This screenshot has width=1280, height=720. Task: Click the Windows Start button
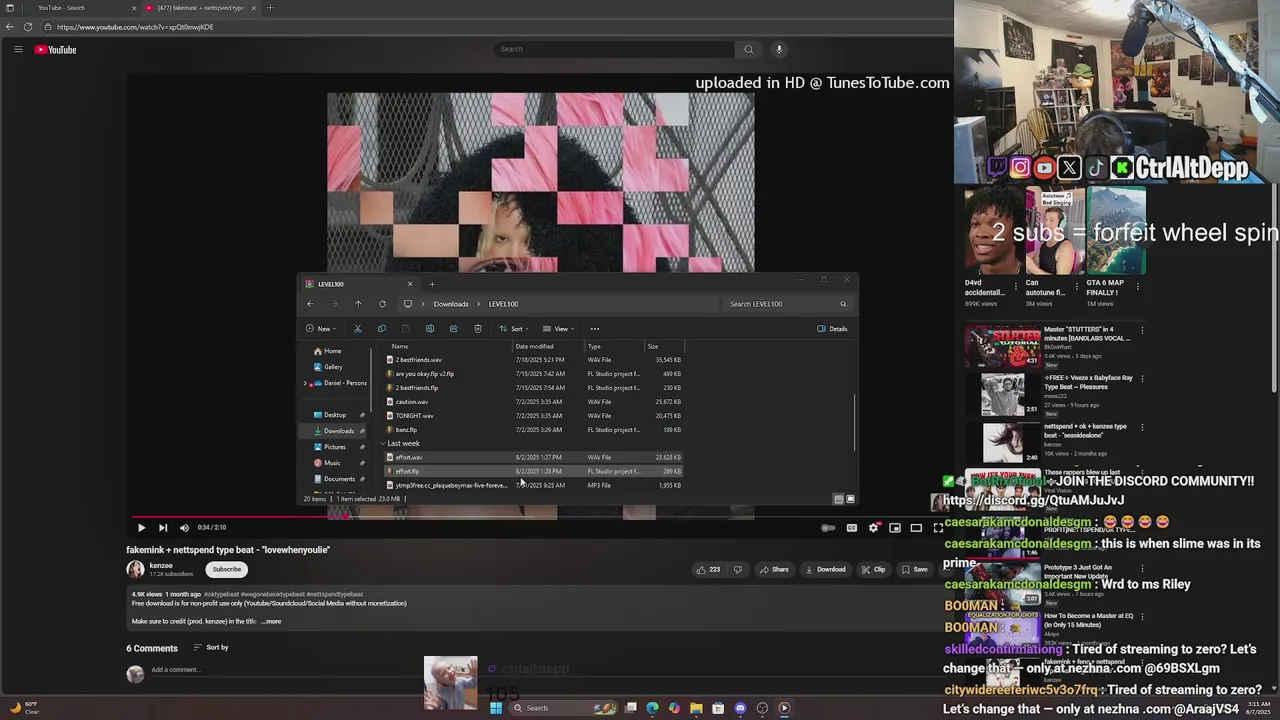click(x=495, y=708)
